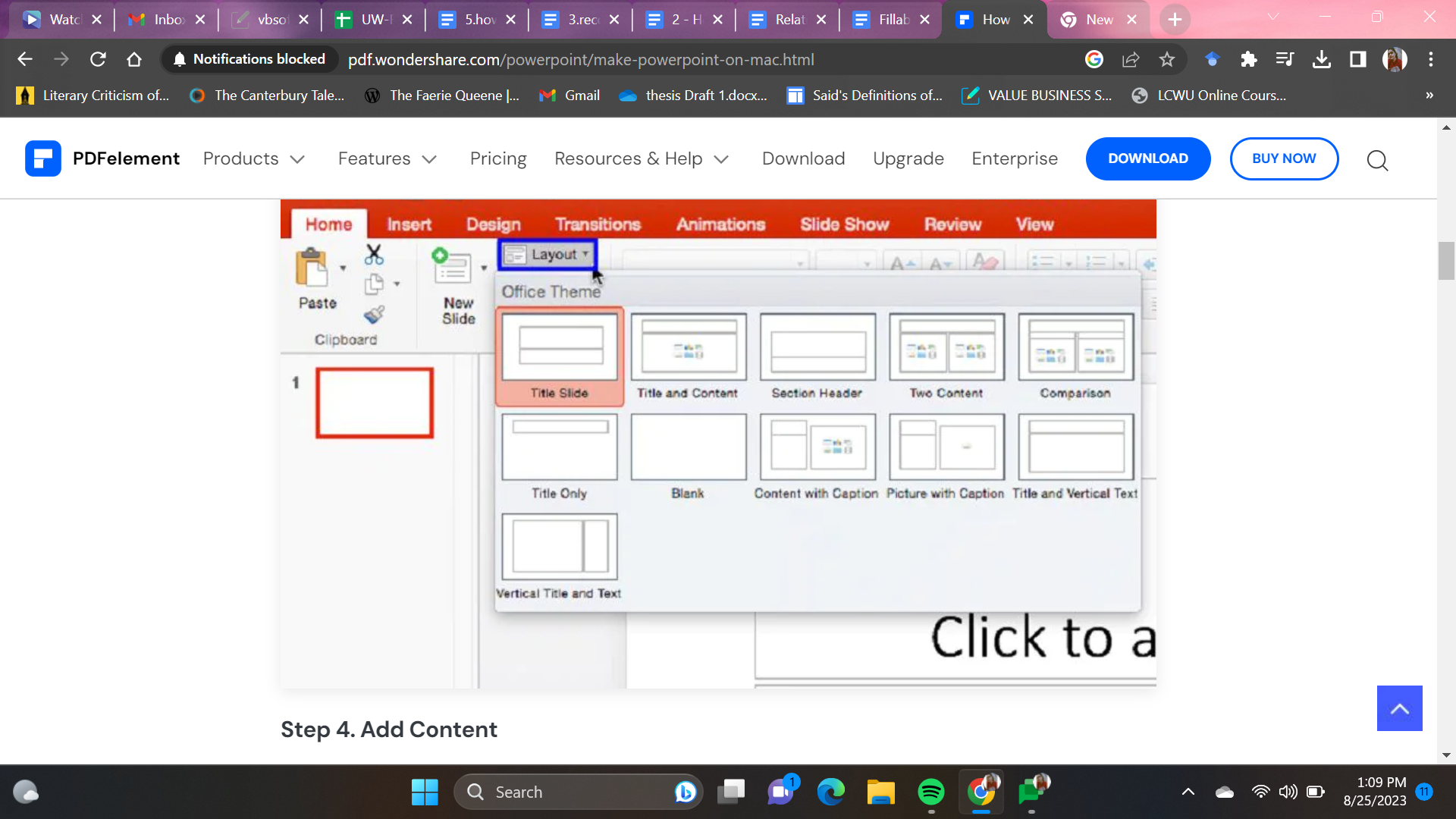Image resolution: width=1456 pixels, height=819 pixels.
Task: Click the blue DOWNLOAD button
Action: (1147, 158)
